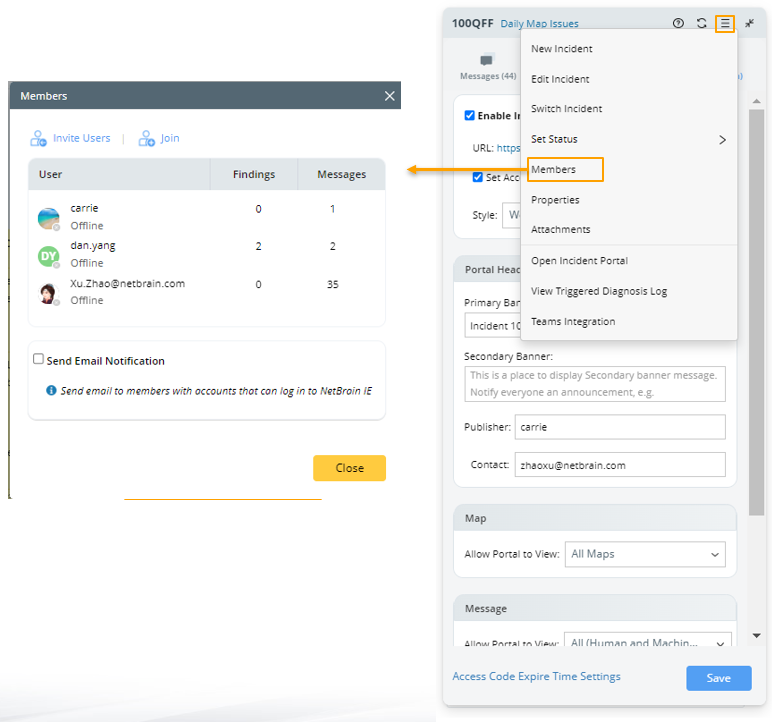
Task: Click the 35 messages count cell
Action: coord(333,285)
